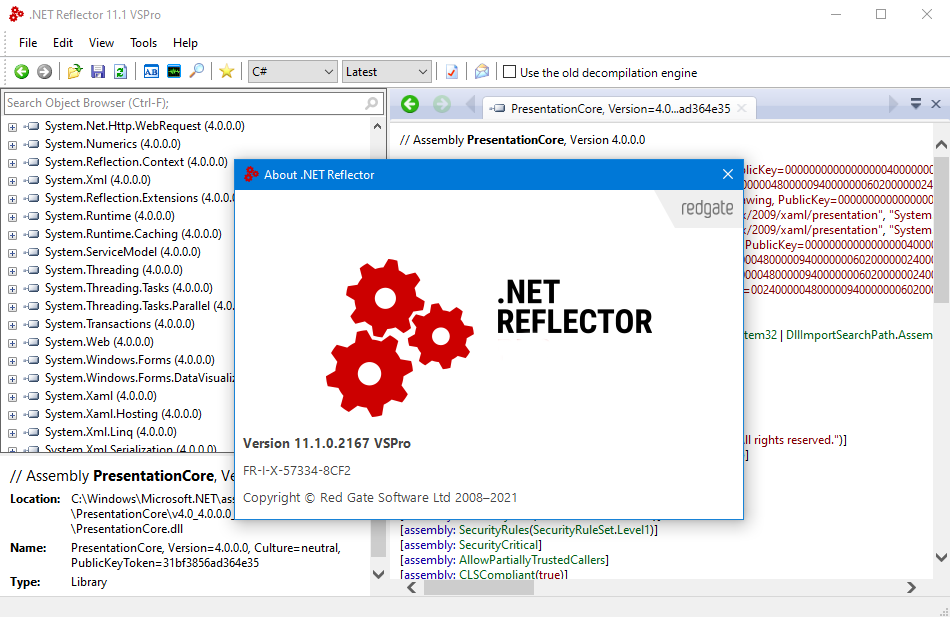Click the SecurityCritical attribute link
Viewport: 950px width, 617px height.
coord(498,545)
